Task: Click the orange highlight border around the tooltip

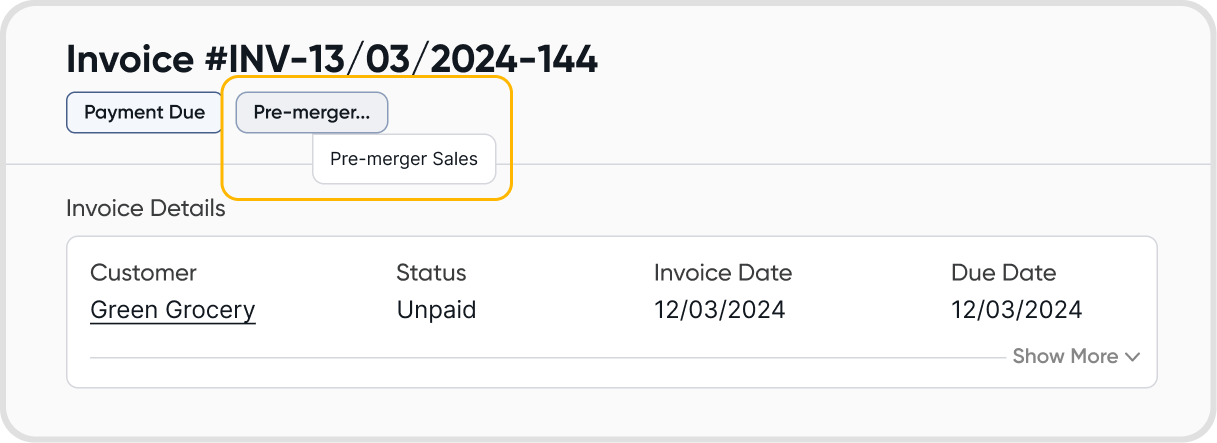Action: [x=512, y=140]
